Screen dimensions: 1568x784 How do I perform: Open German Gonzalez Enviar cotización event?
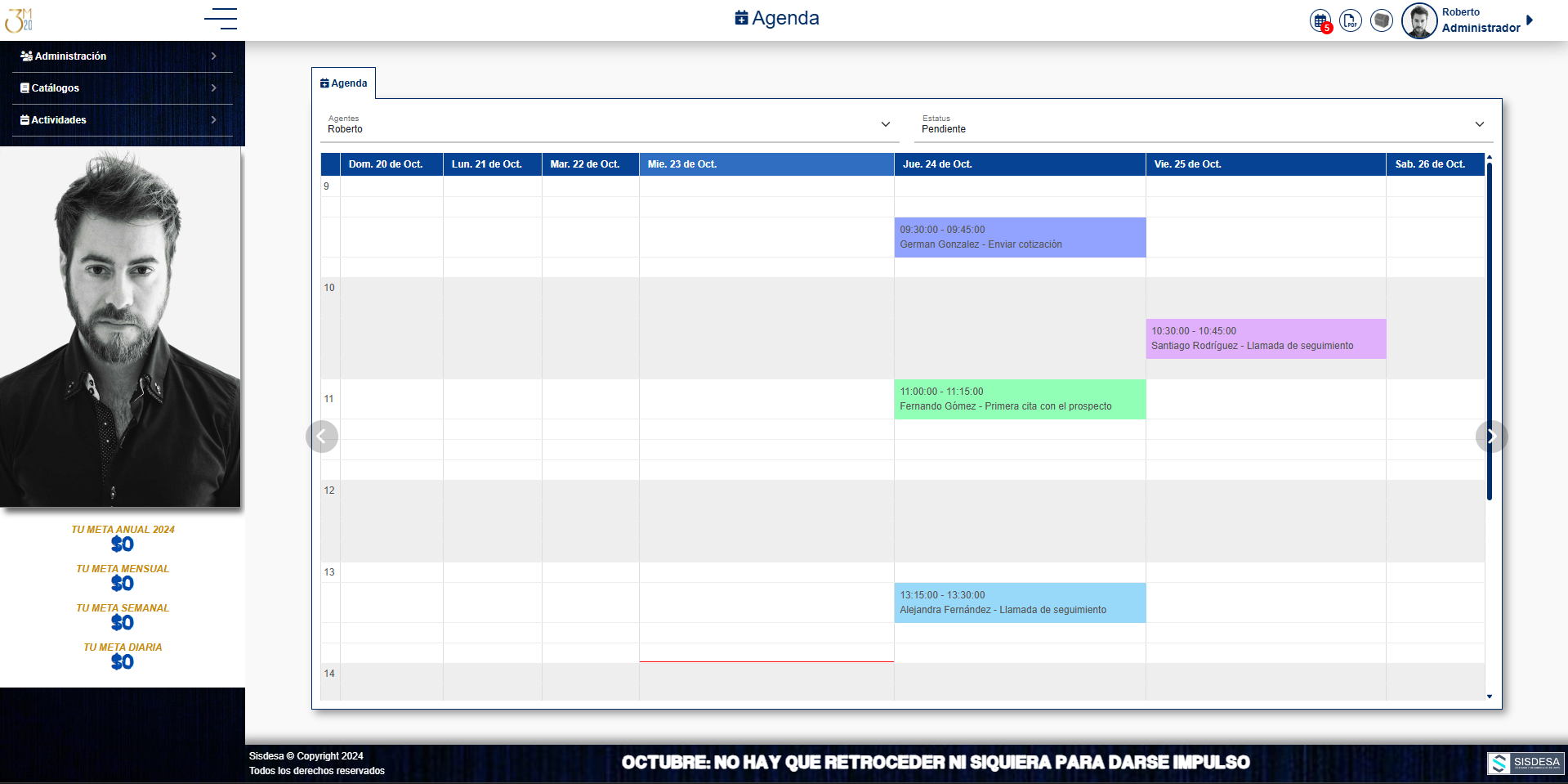point(1019,237)
